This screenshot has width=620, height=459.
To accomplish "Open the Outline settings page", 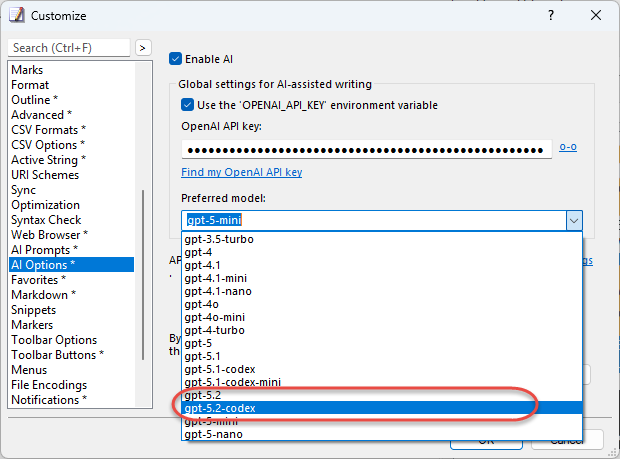I will tap(72, 100).
